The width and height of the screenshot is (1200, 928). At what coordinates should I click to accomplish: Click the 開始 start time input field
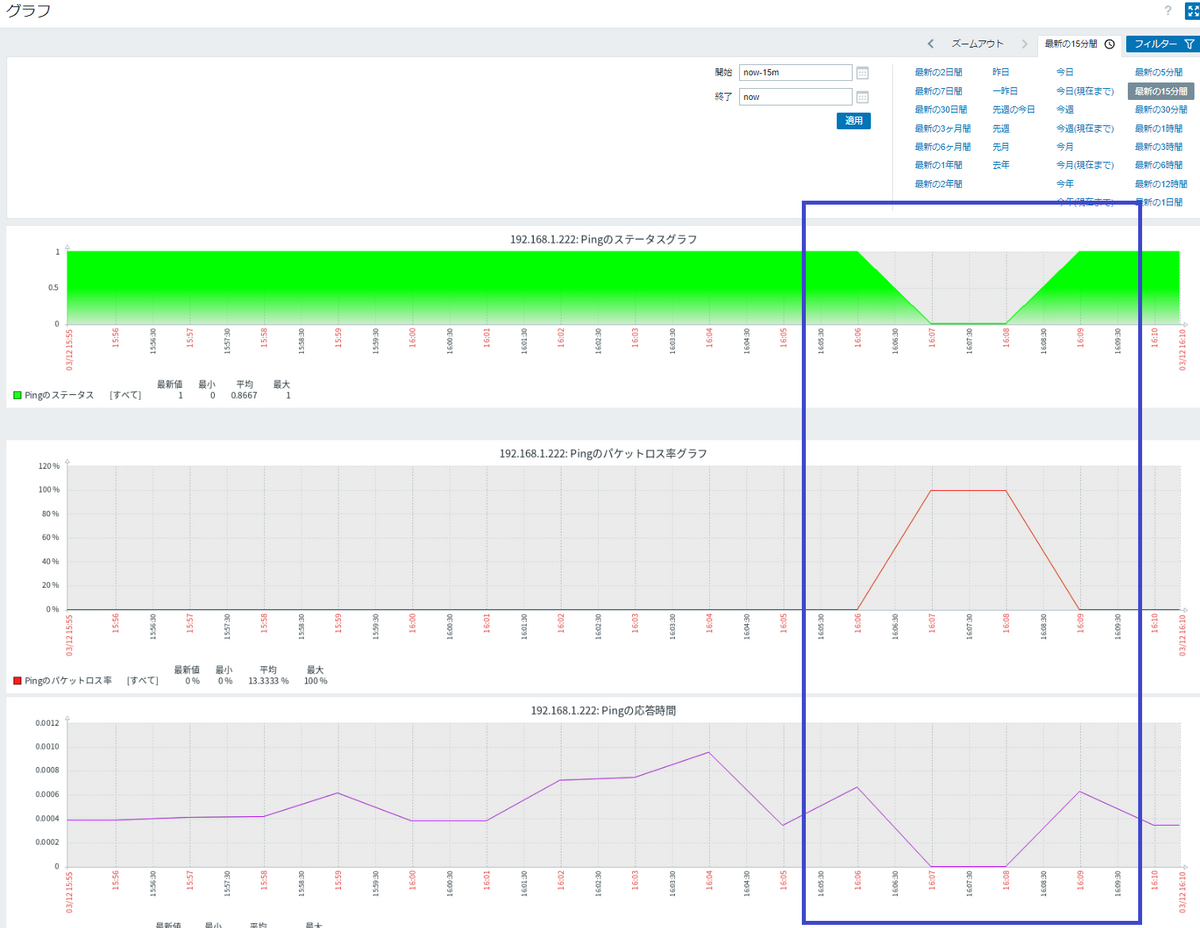click(x=796, y=73)
